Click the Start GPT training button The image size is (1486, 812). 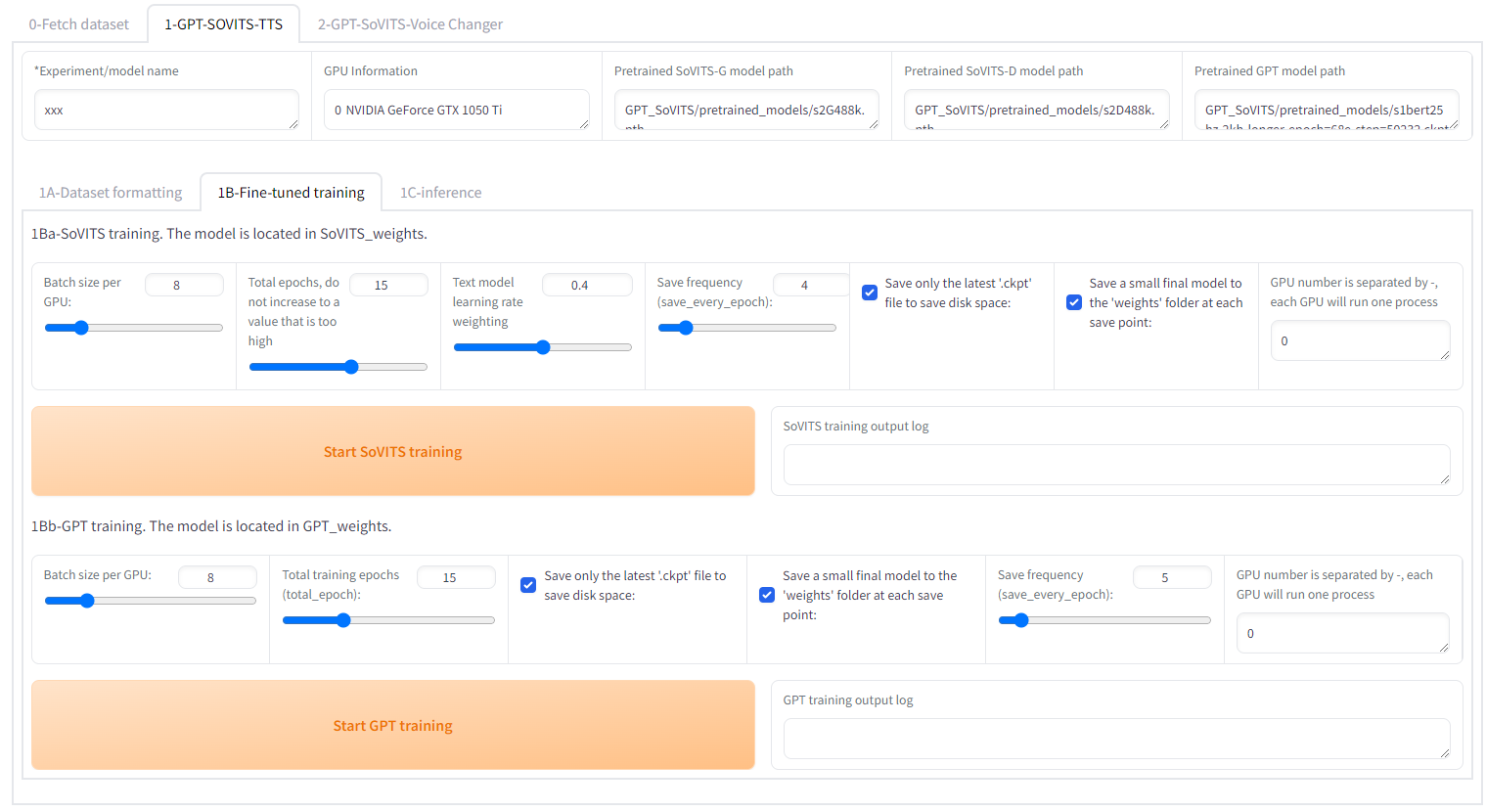point(392,725)
